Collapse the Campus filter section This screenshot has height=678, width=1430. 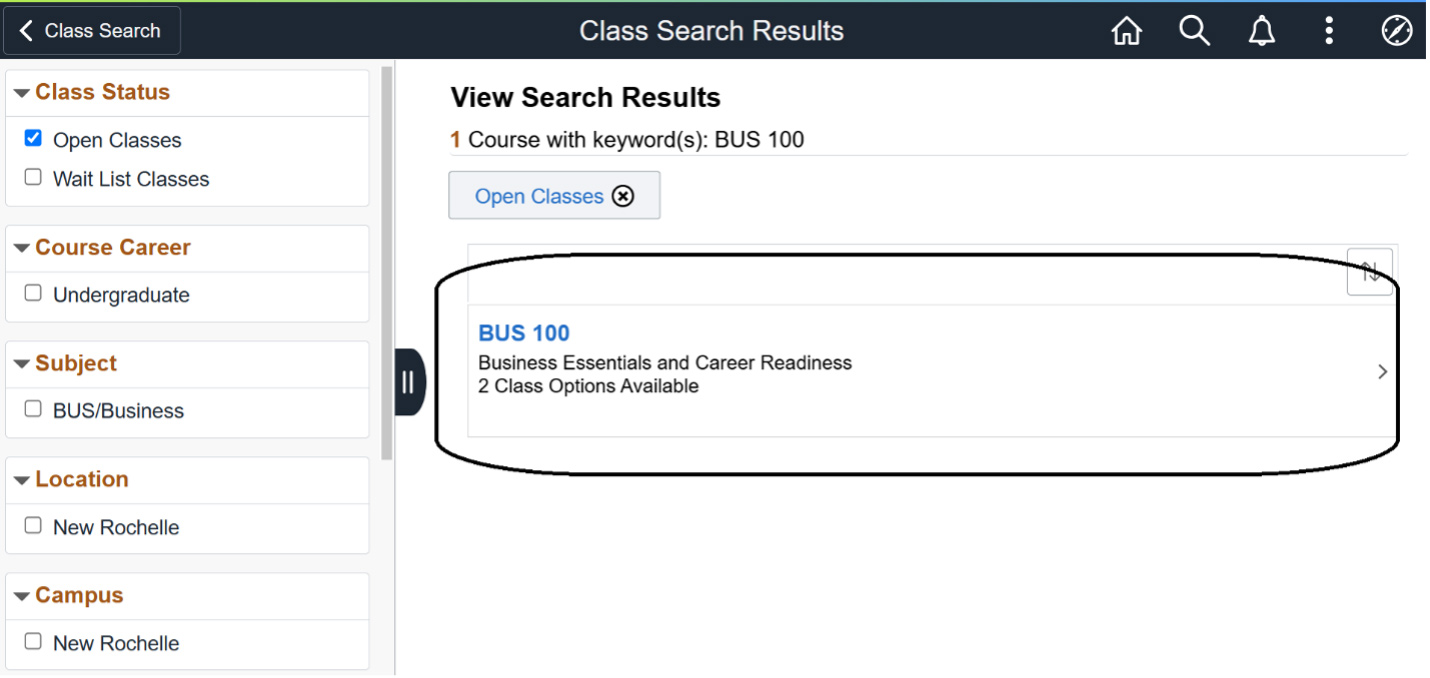click(x=22, y=596)
